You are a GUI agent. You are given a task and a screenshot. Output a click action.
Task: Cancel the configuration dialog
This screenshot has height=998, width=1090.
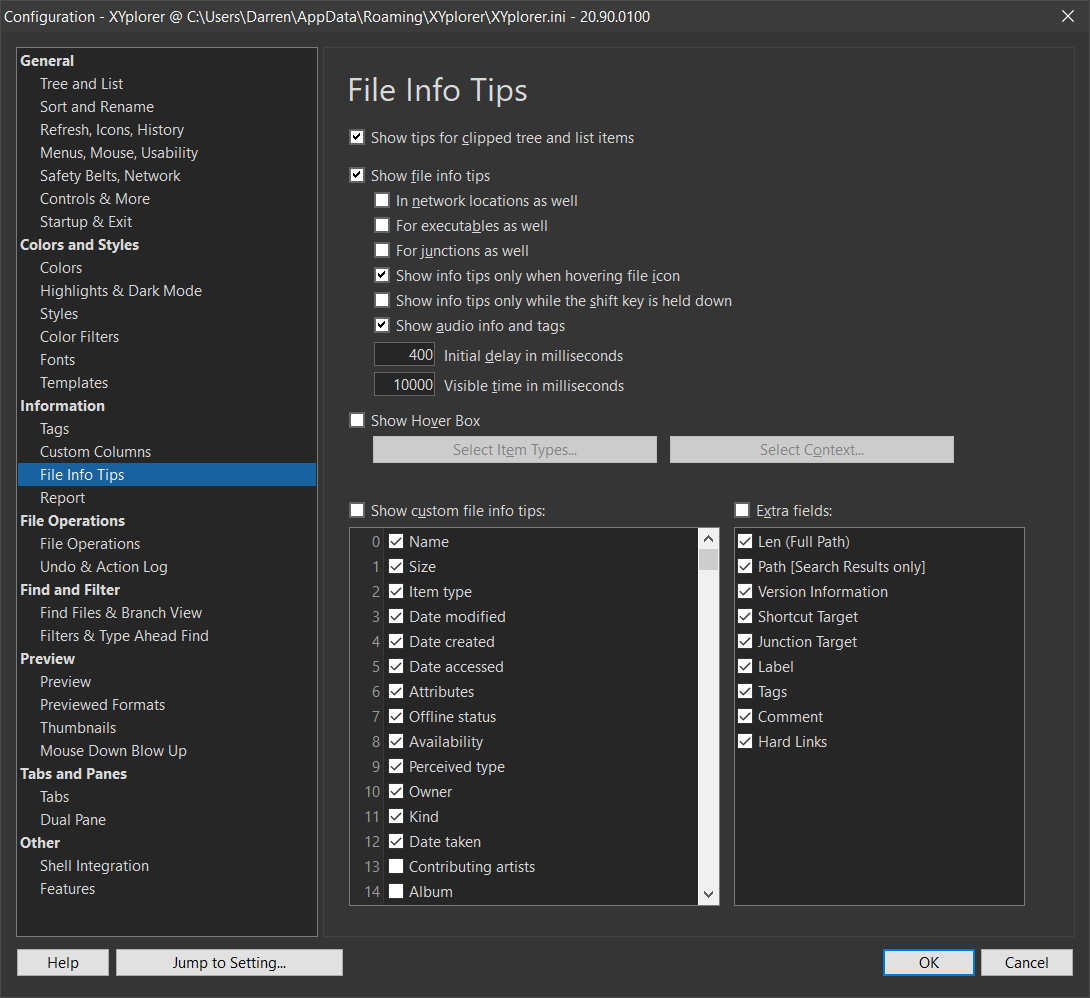pyautogui.click(x=1027, y=963)
